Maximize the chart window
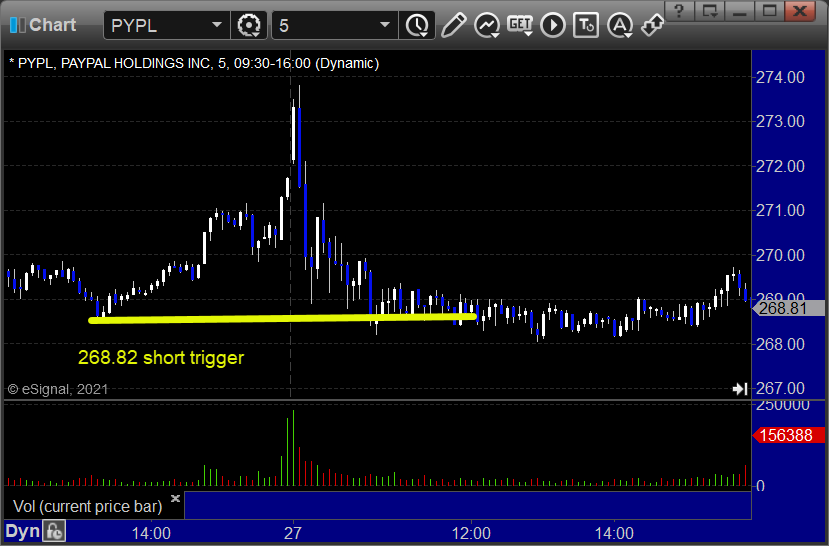The height and width of the screenshot is (546, 829). [769, 10]
